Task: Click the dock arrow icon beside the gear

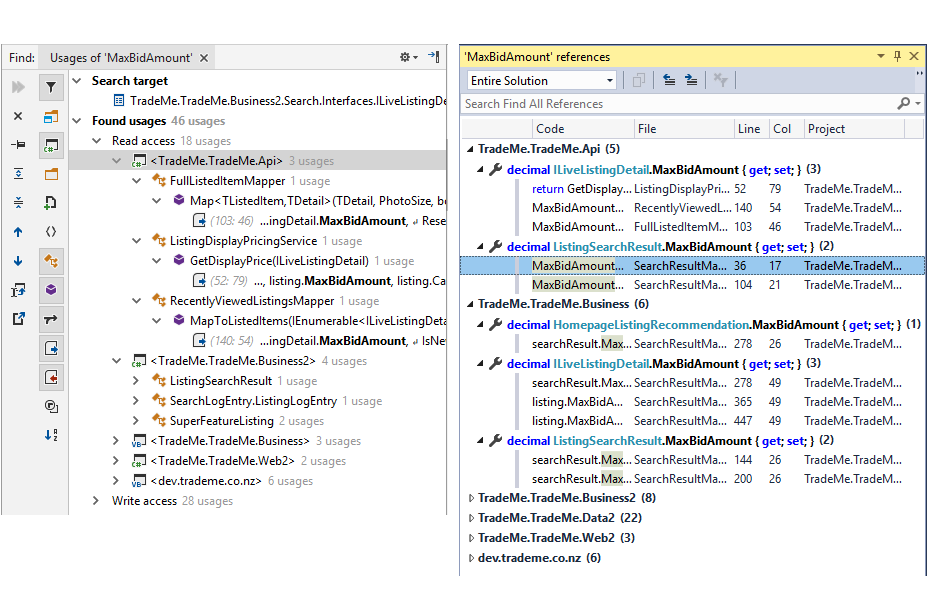Action: [x=434, y=57]
